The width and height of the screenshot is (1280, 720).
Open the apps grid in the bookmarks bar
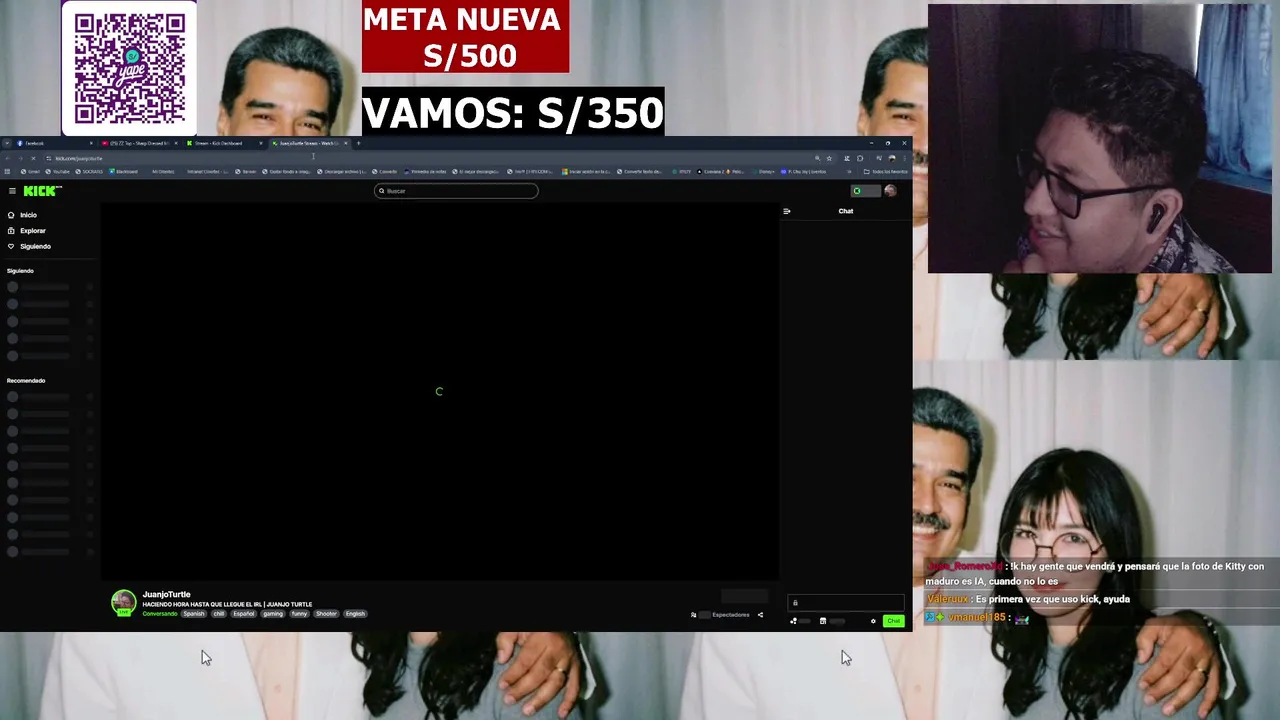click(7, 171)
